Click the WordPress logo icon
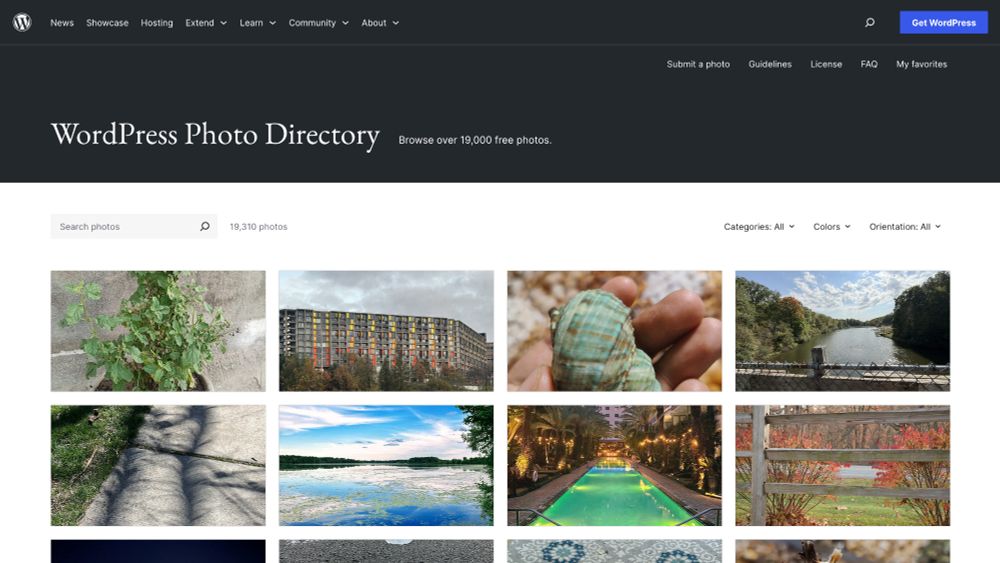The height and width of the screenshot is (563, 1000). 22,22
